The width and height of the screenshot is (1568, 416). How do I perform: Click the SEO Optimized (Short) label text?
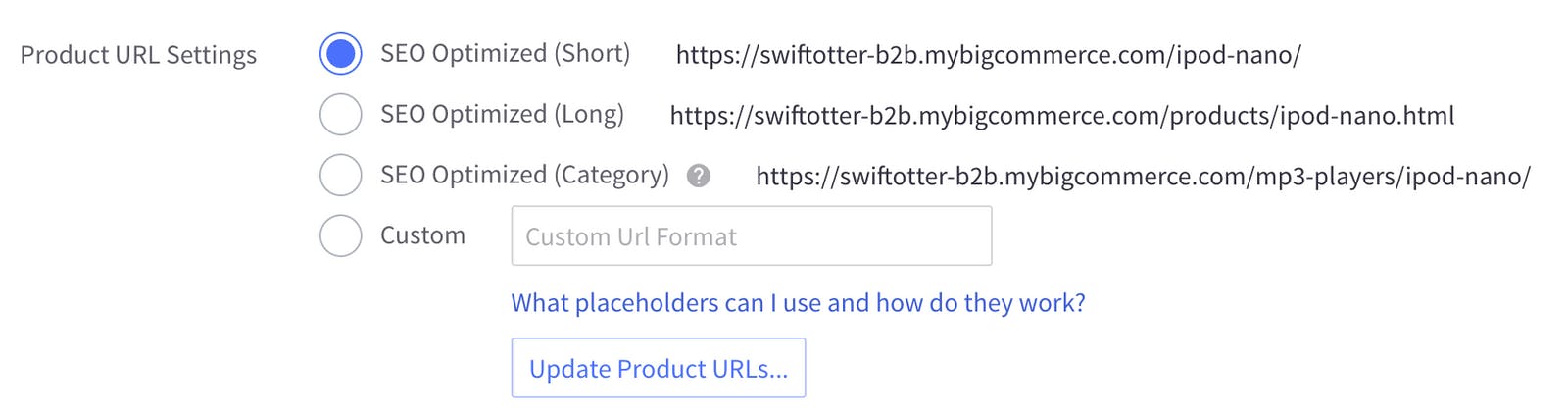(x=505, y=54)
